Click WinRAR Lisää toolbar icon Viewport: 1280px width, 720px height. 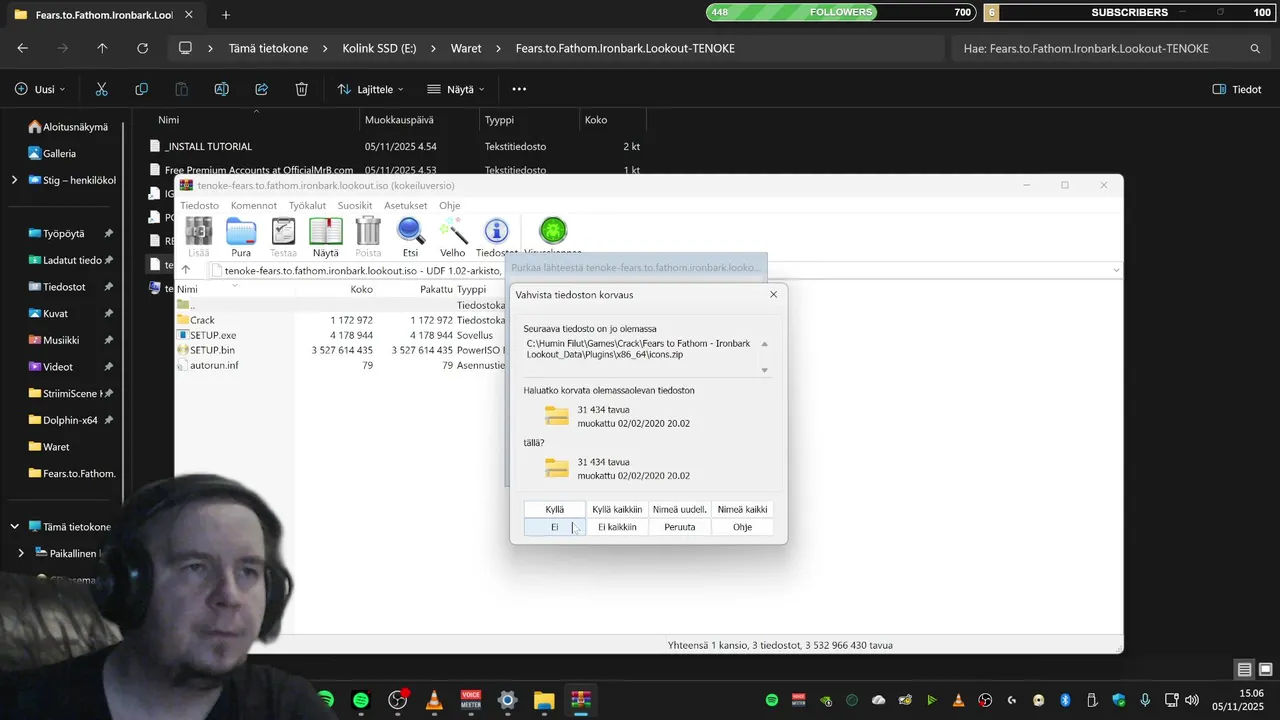click(x=199, y=238)
